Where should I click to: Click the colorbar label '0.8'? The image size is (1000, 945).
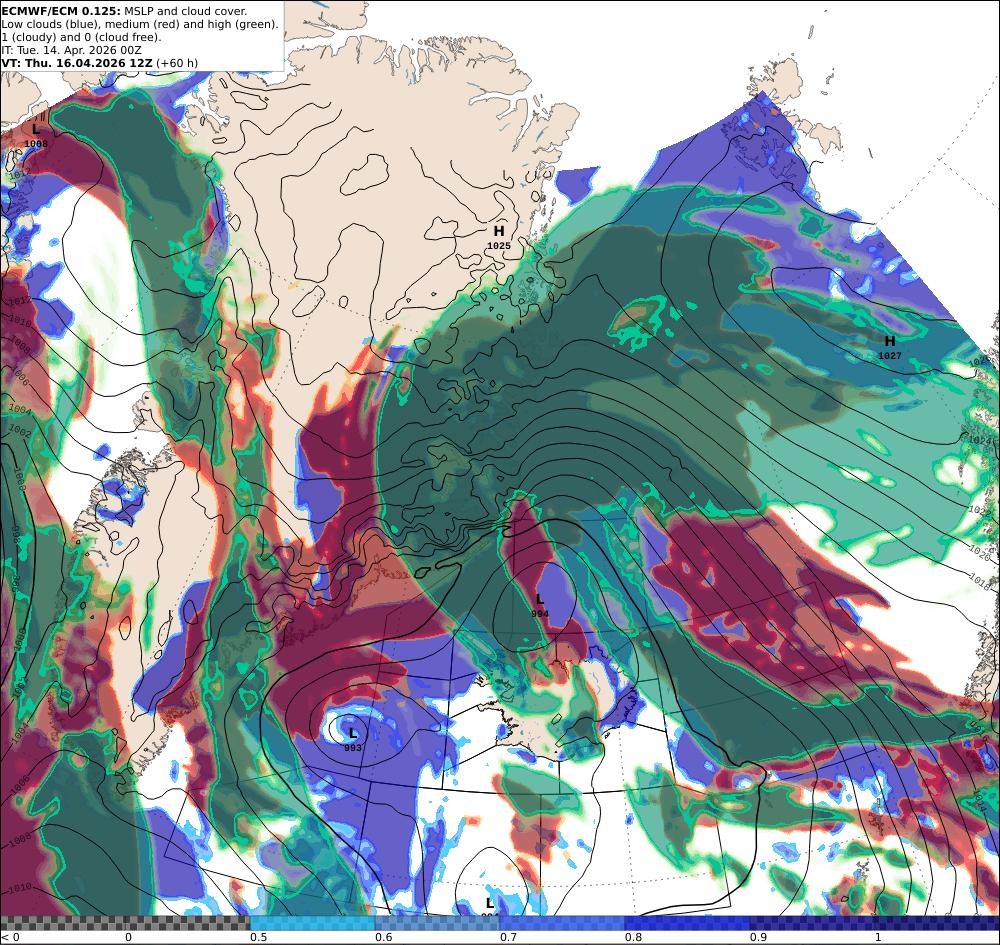click(633, 937)
